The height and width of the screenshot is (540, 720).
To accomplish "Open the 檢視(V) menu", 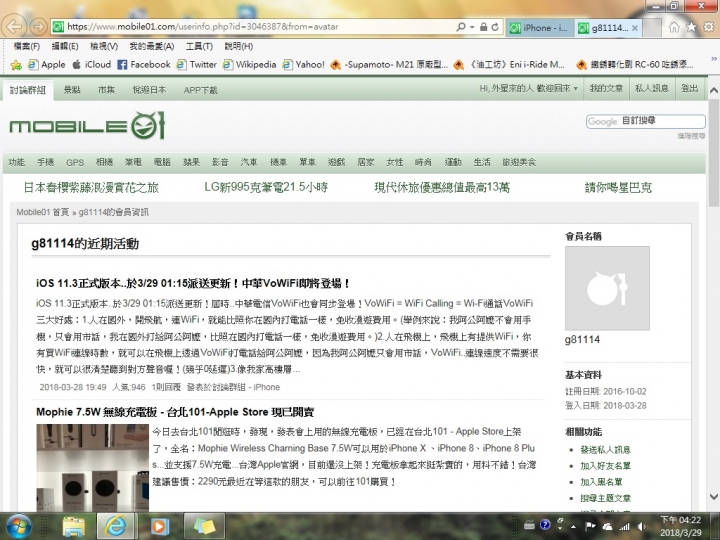I will pyautogui.click(x=104, y=46).
